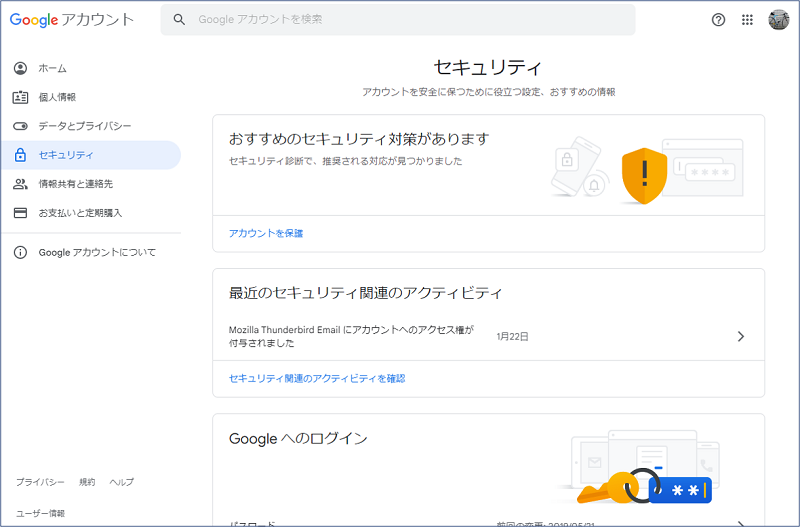Open データとプライバシー in sidebar
The width and height of the screenshot is (800, 527).
coord(91,126)
